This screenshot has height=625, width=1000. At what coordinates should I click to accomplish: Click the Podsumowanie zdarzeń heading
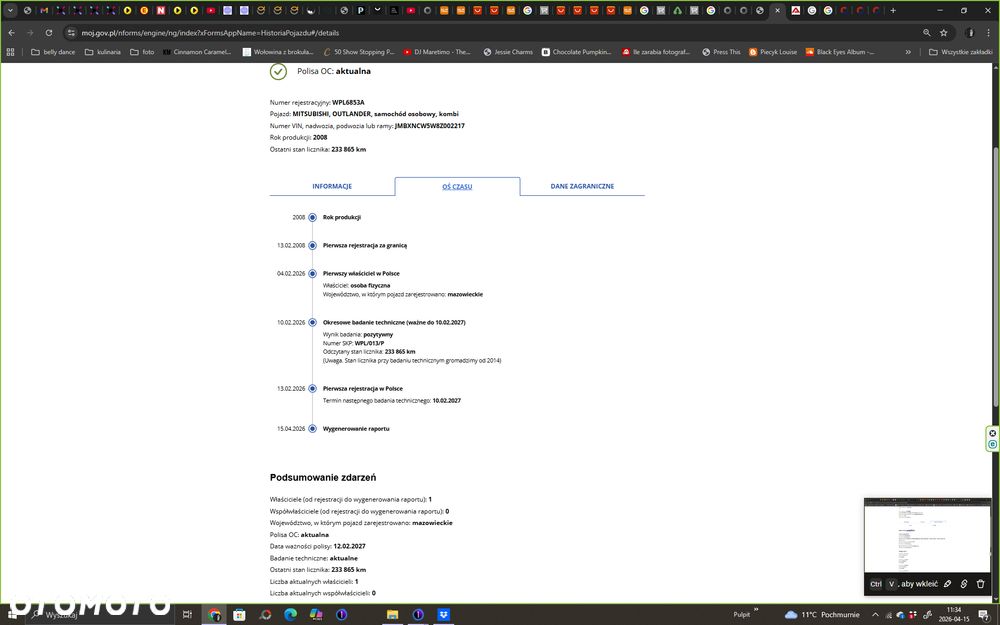click(x=323, y=477)
